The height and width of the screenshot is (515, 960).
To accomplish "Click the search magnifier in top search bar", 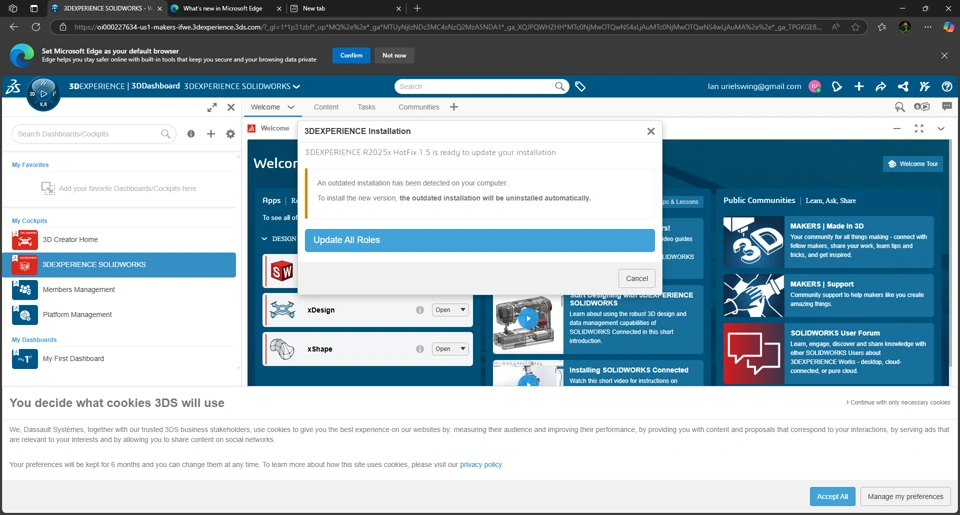I will [560, 86].
